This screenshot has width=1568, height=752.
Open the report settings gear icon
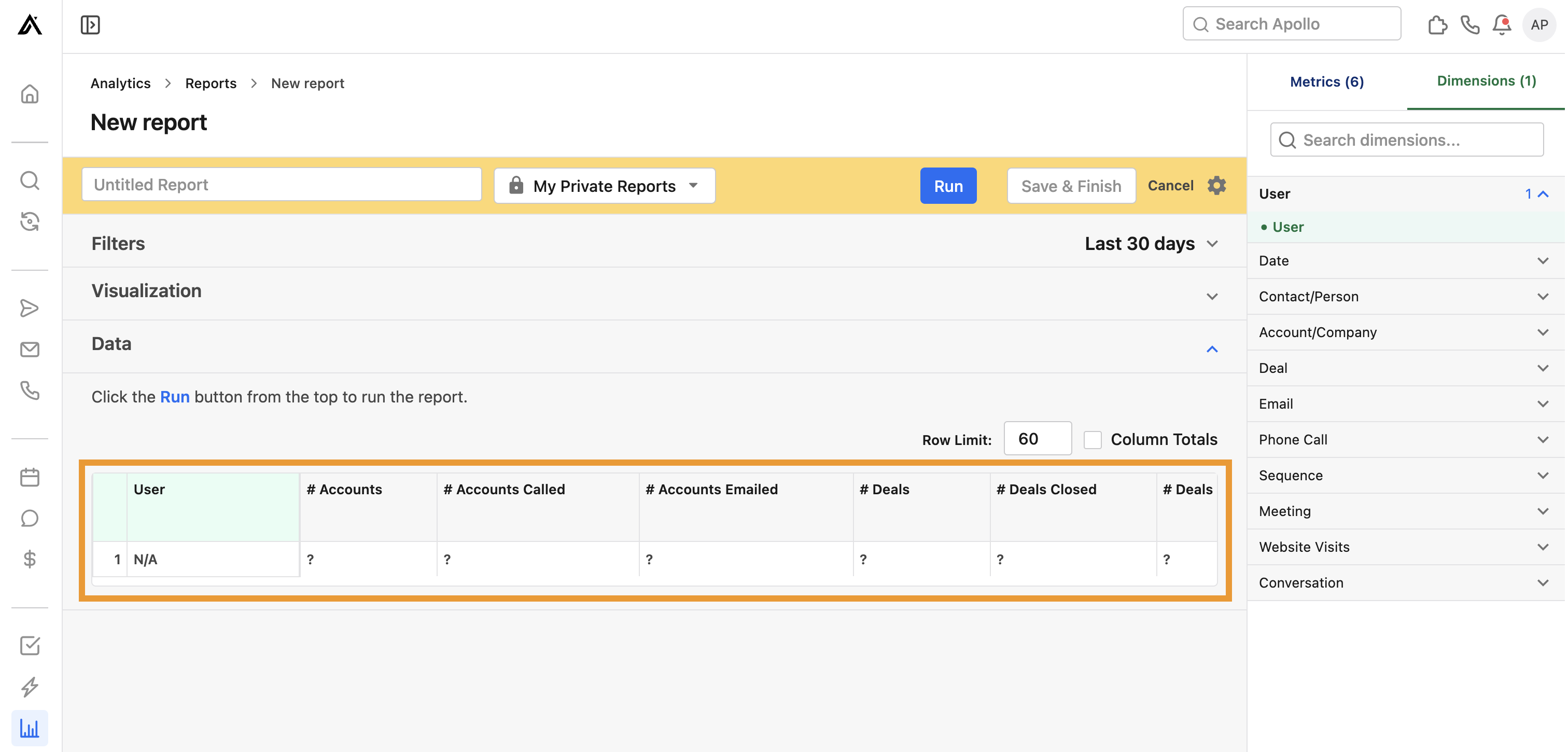pyautogui.click(x=1217, y=186)
